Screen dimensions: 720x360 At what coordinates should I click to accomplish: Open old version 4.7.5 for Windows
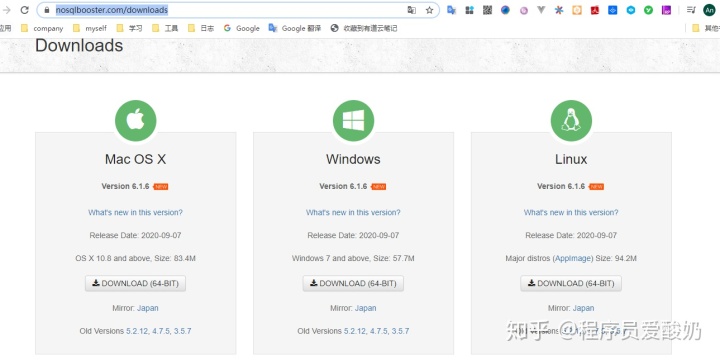point(379,331)
